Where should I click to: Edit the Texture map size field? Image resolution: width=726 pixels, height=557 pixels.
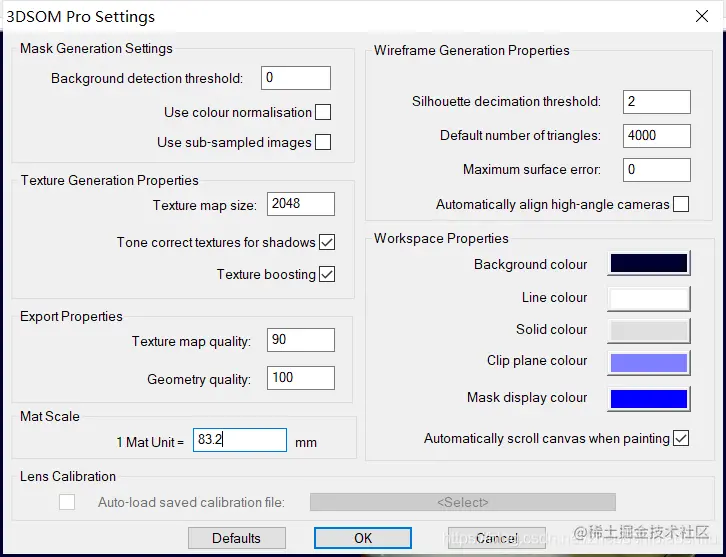(x=301, y=204)
